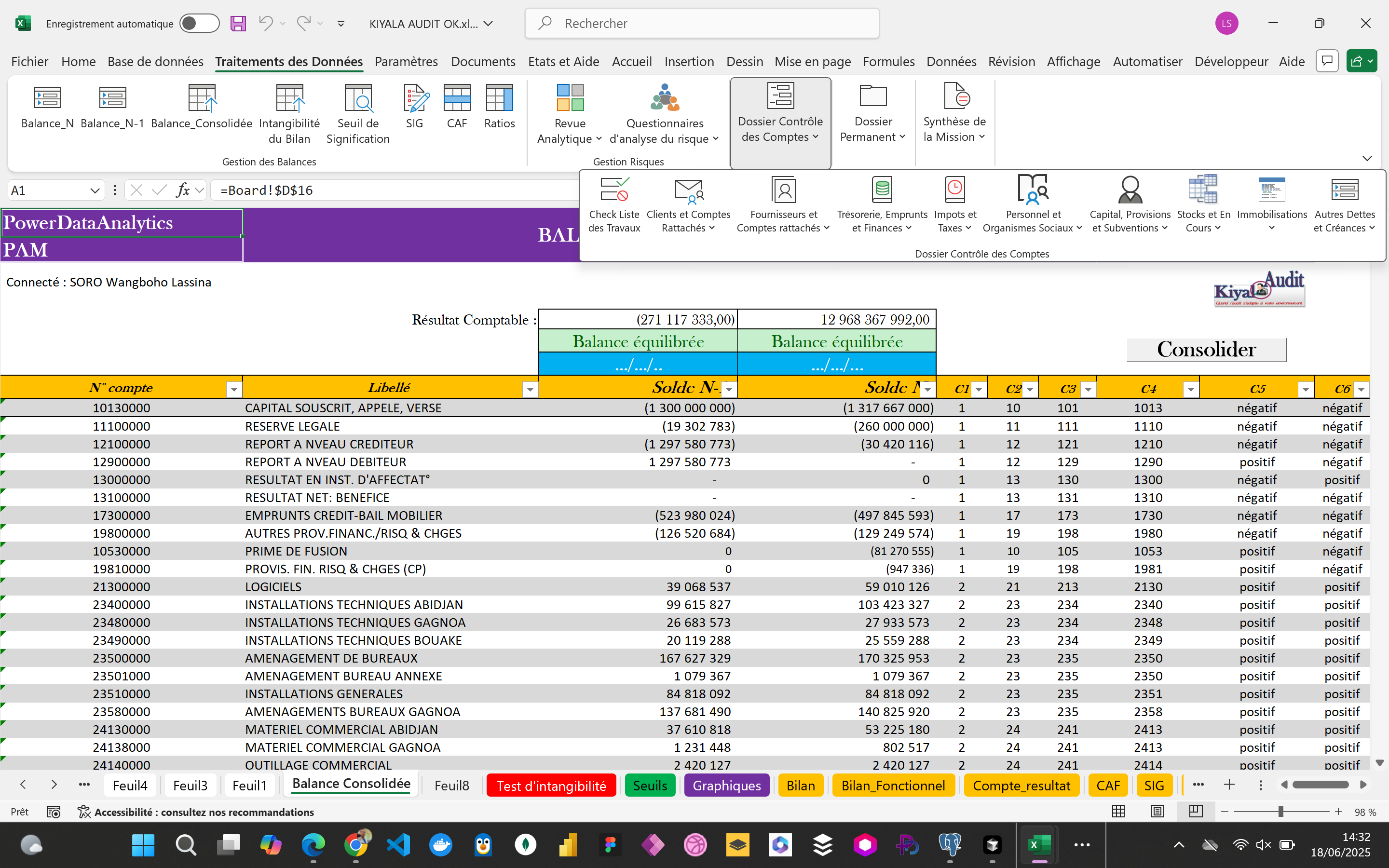The height and width of the screenshot is (868, 1389).
Task: Expand Trésorerie, Emprunts et Finances
Action: click(x=882, y=204)
